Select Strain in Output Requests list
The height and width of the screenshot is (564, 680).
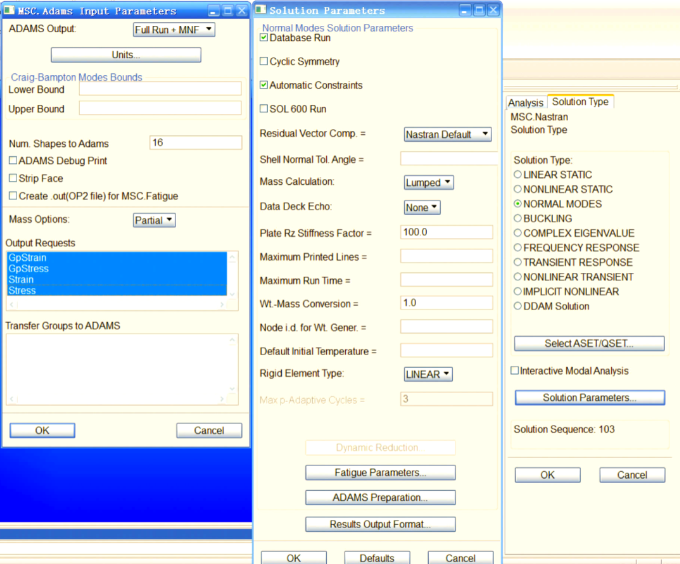[117, 279]
